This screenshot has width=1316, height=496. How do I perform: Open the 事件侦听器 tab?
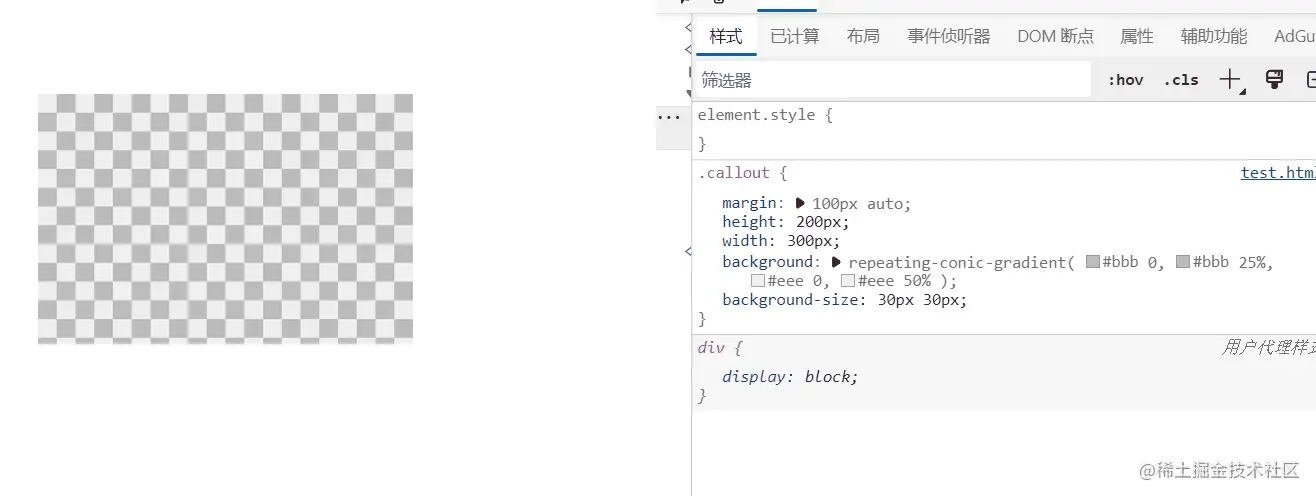949,36
